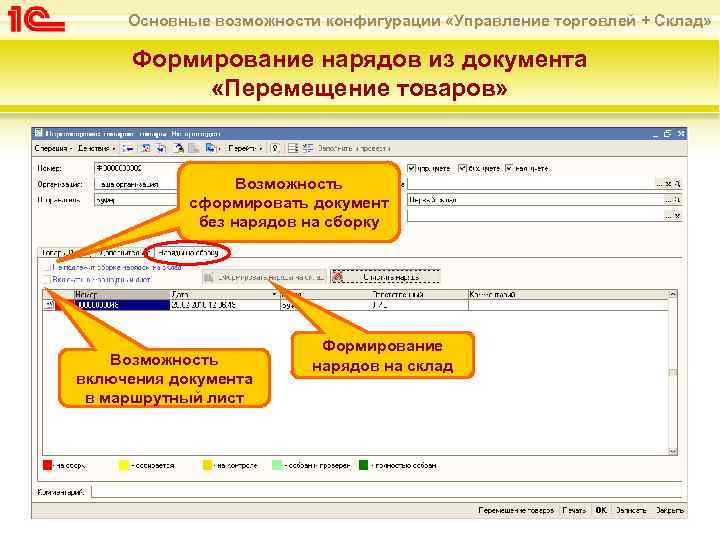Click the Записать button
Image resolution: width=720 pixels, height=540 pixels.
click(631, 510)
